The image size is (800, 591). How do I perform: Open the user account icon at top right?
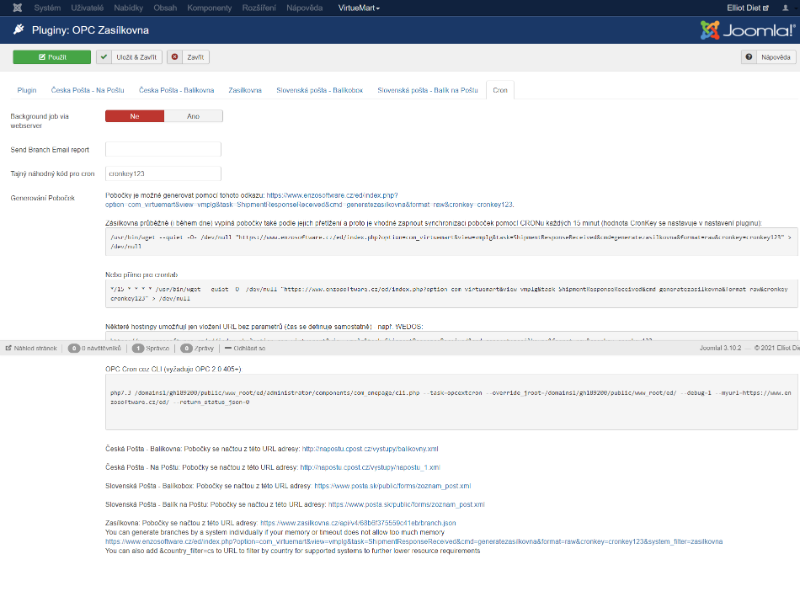point(785,8)
